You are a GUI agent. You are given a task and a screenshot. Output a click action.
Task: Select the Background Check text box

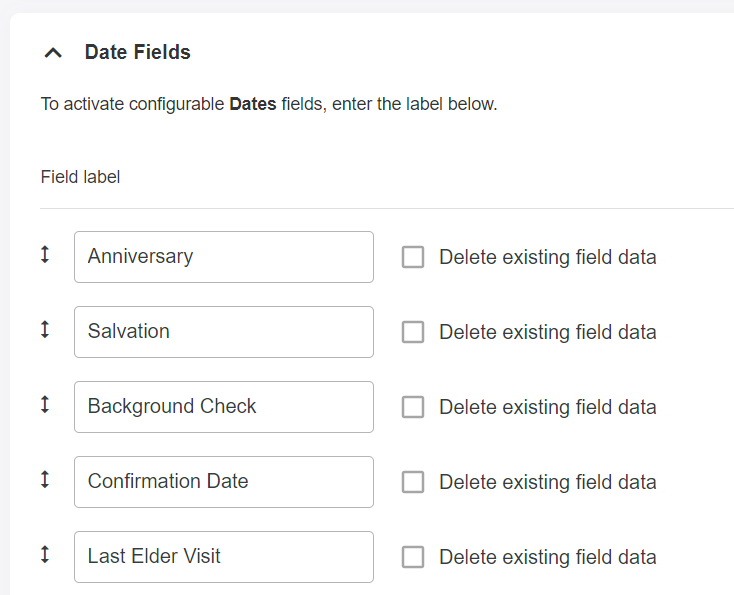tap(223, 407)
